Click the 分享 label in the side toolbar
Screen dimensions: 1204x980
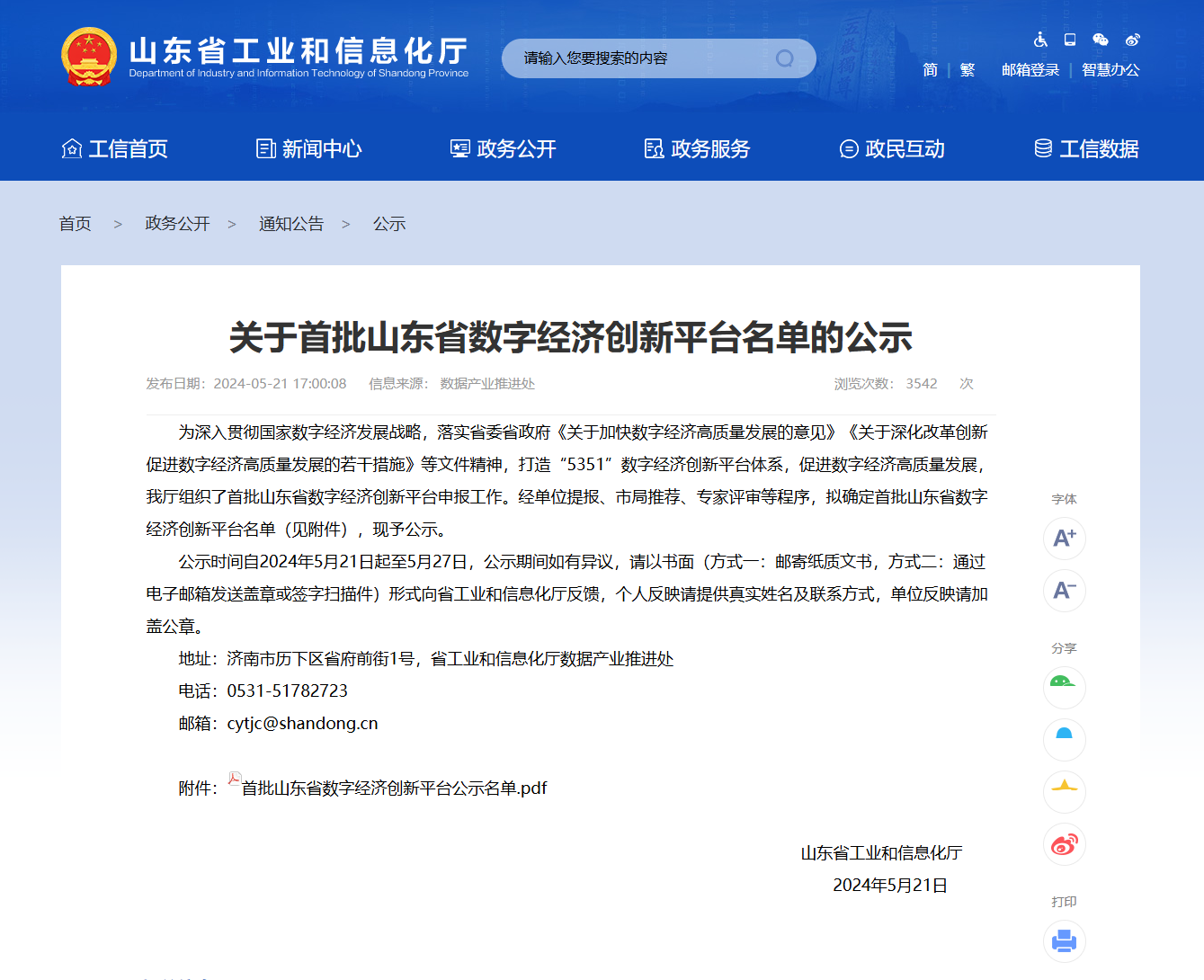coord(1065,648)
